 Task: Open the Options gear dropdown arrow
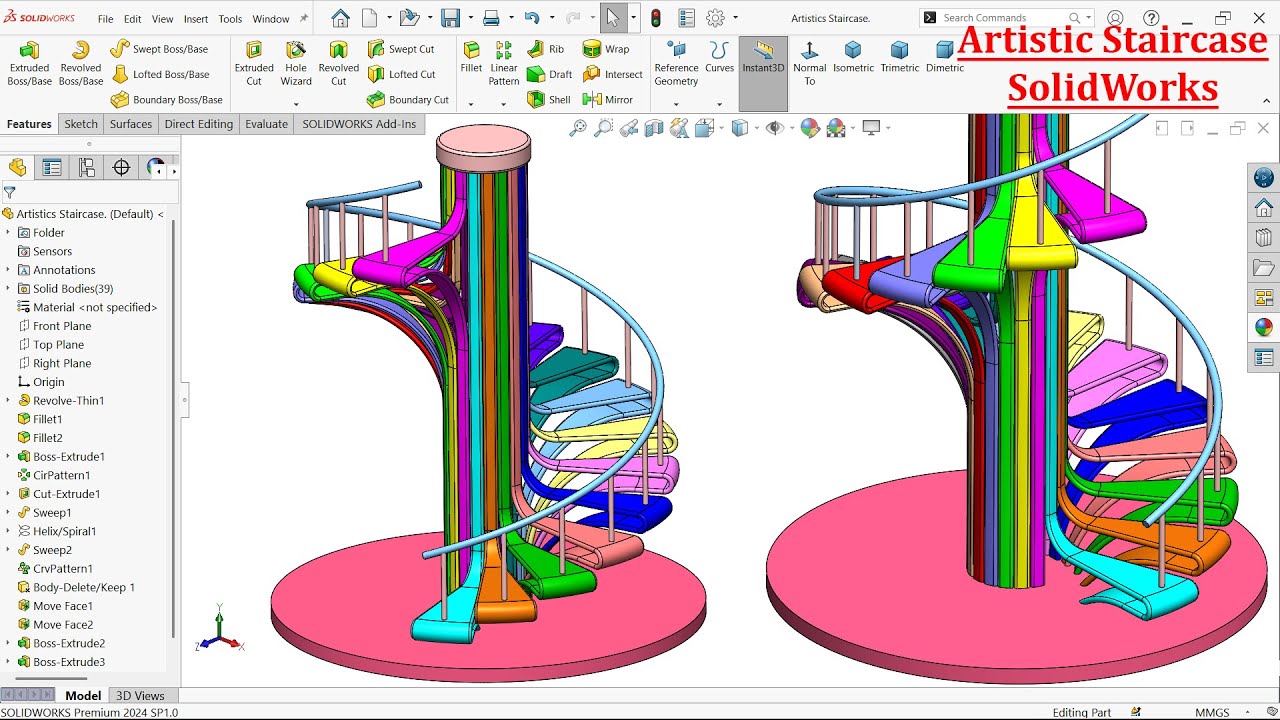tap(736, 18)
